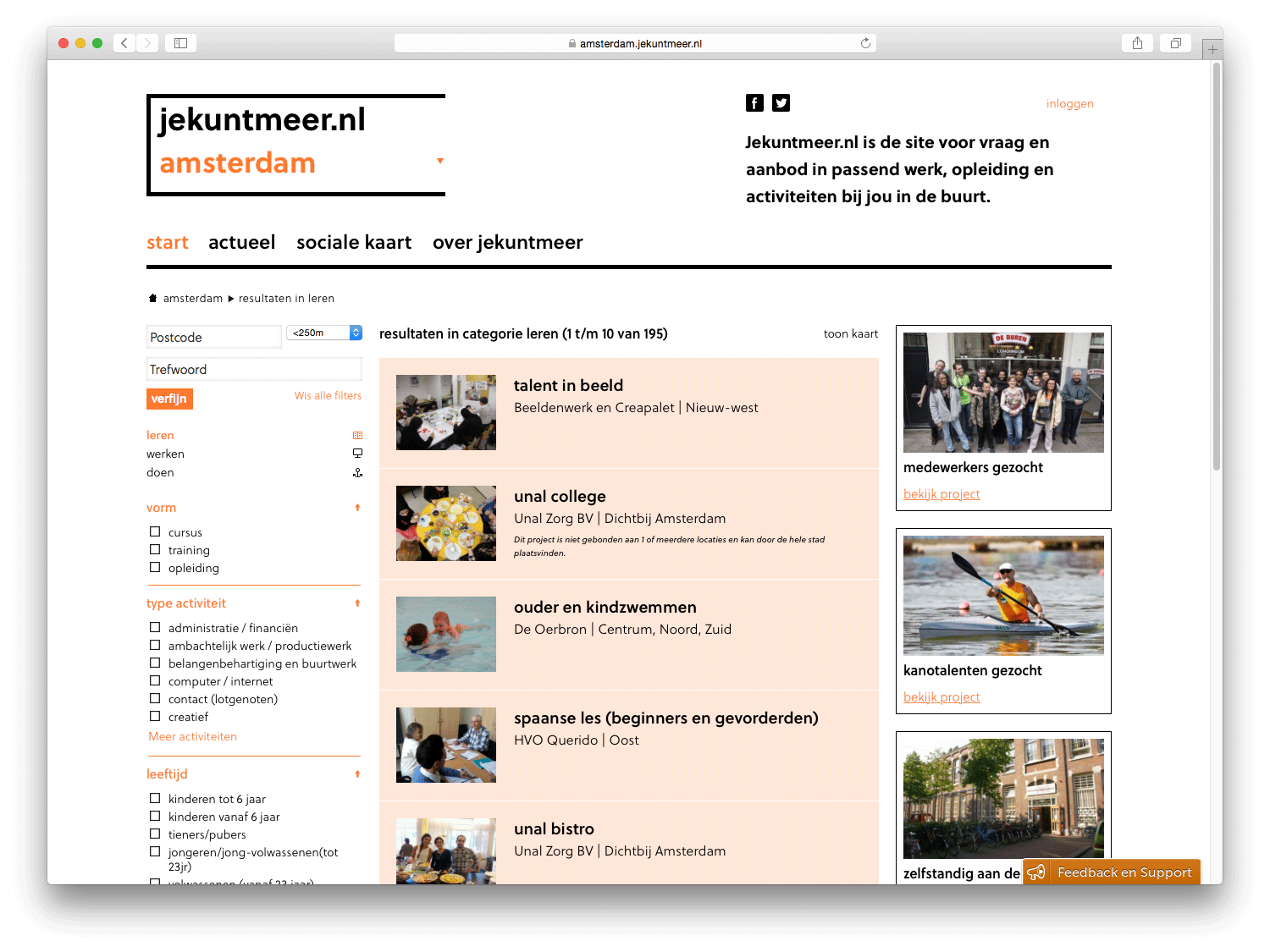Click the inloggen link
Image resolution: width=1270 pixels, height=952 pixels.
1070,103
